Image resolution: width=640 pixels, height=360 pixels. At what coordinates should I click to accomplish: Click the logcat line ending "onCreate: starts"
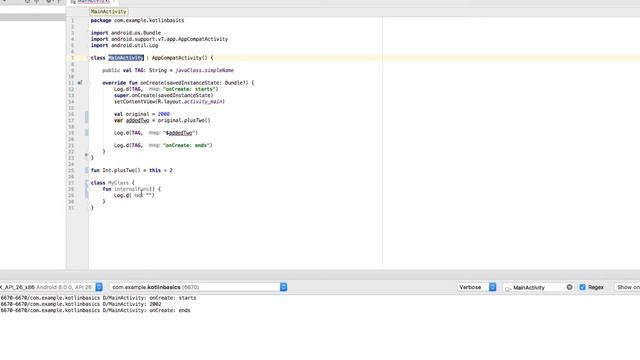[98, 298]
